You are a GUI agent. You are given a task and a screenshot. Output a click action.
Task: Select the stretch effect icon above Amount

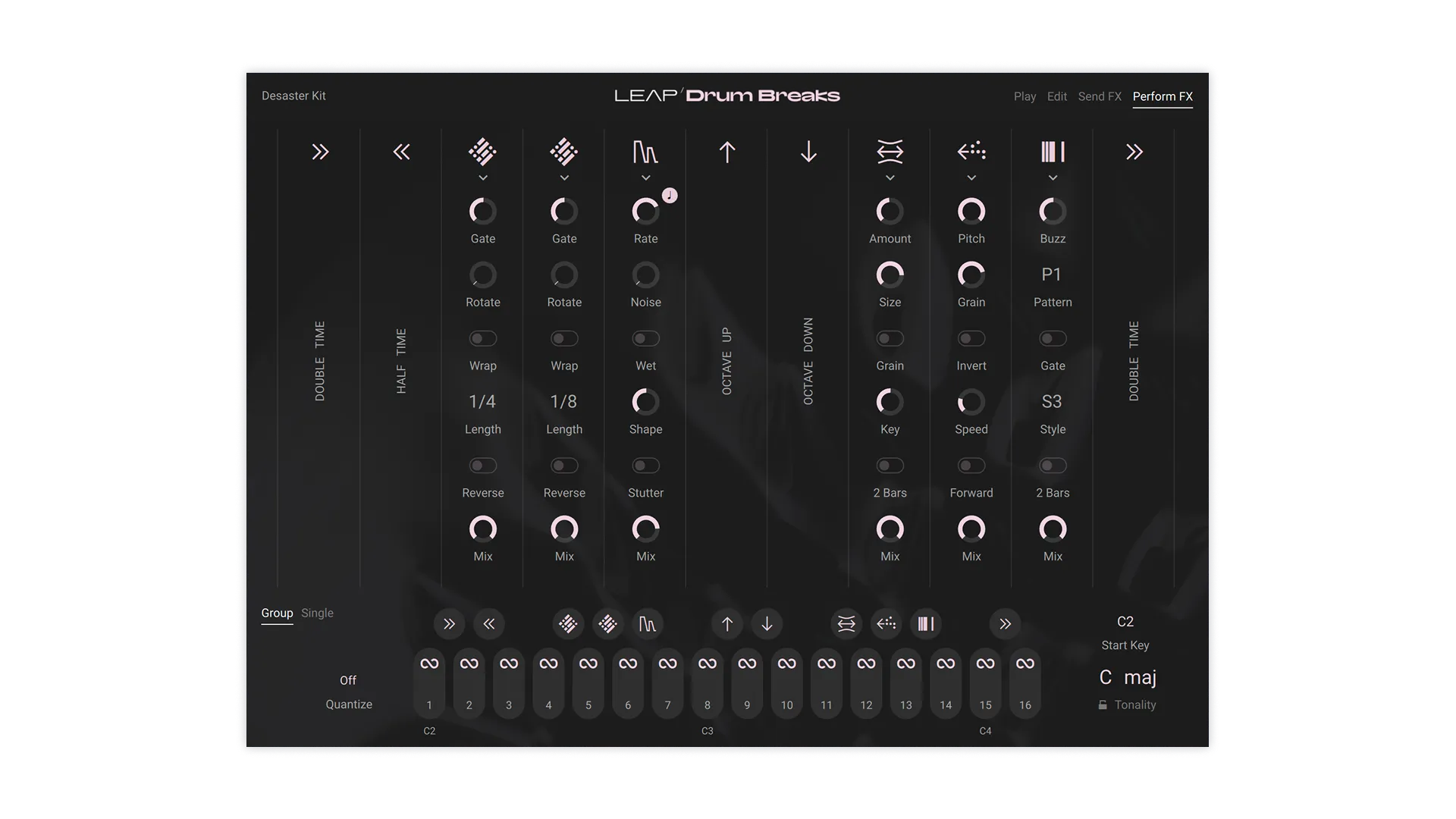tap(890, 152)
